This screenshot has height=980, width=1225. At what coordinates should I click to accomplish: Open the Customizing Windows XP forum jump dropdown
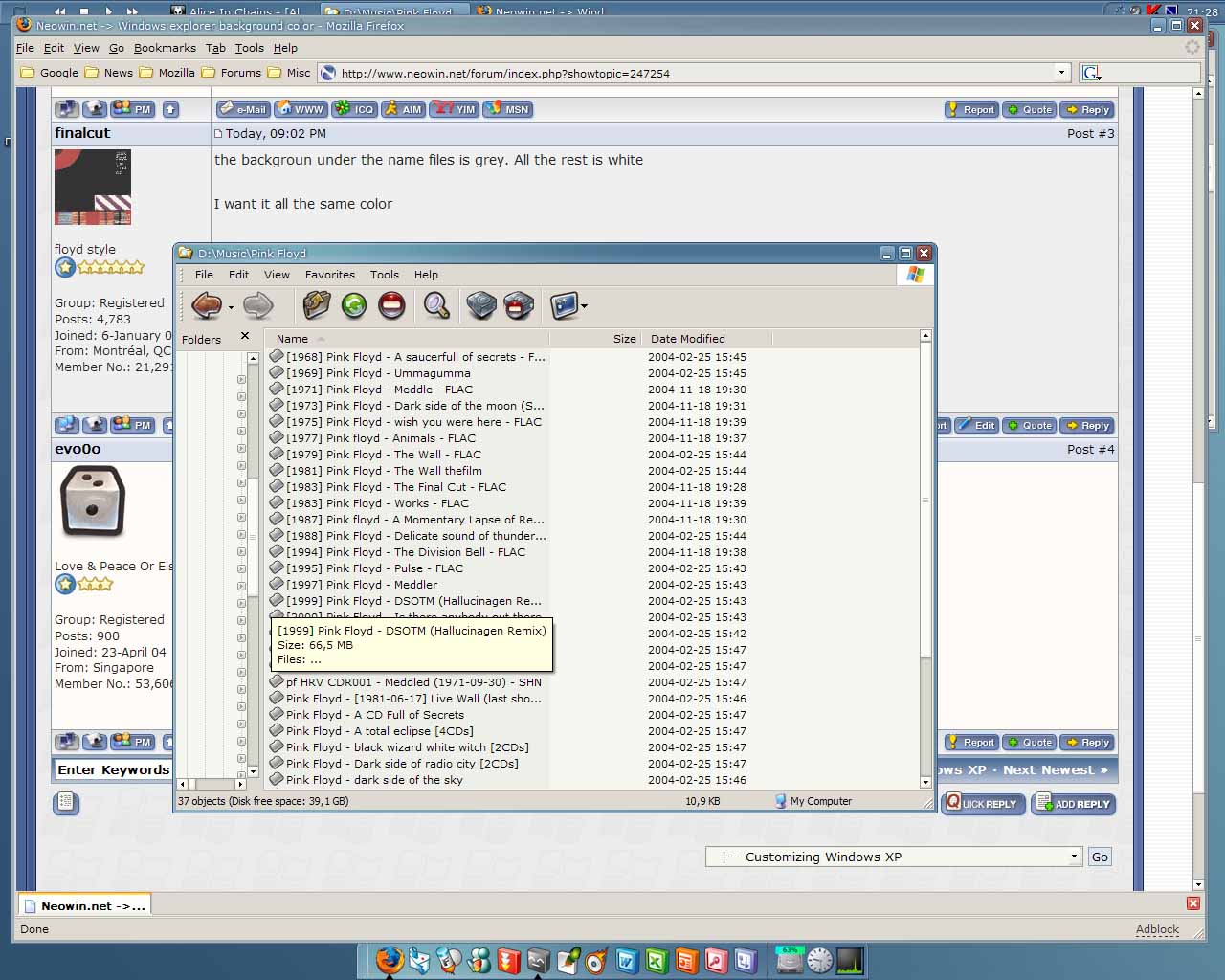[x=1076, y=857]
